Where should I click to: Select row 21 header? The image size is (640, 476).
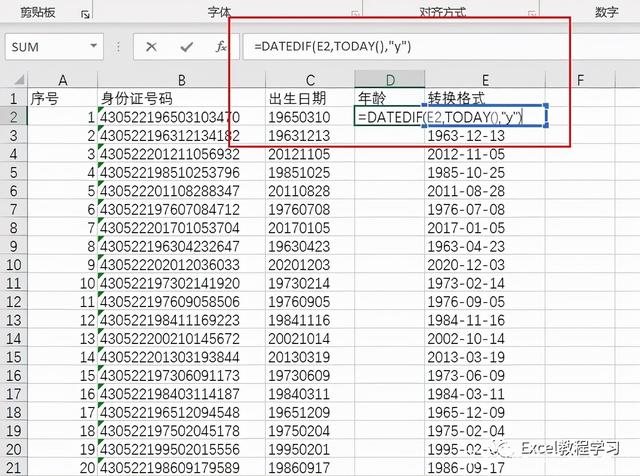(13, 467)
